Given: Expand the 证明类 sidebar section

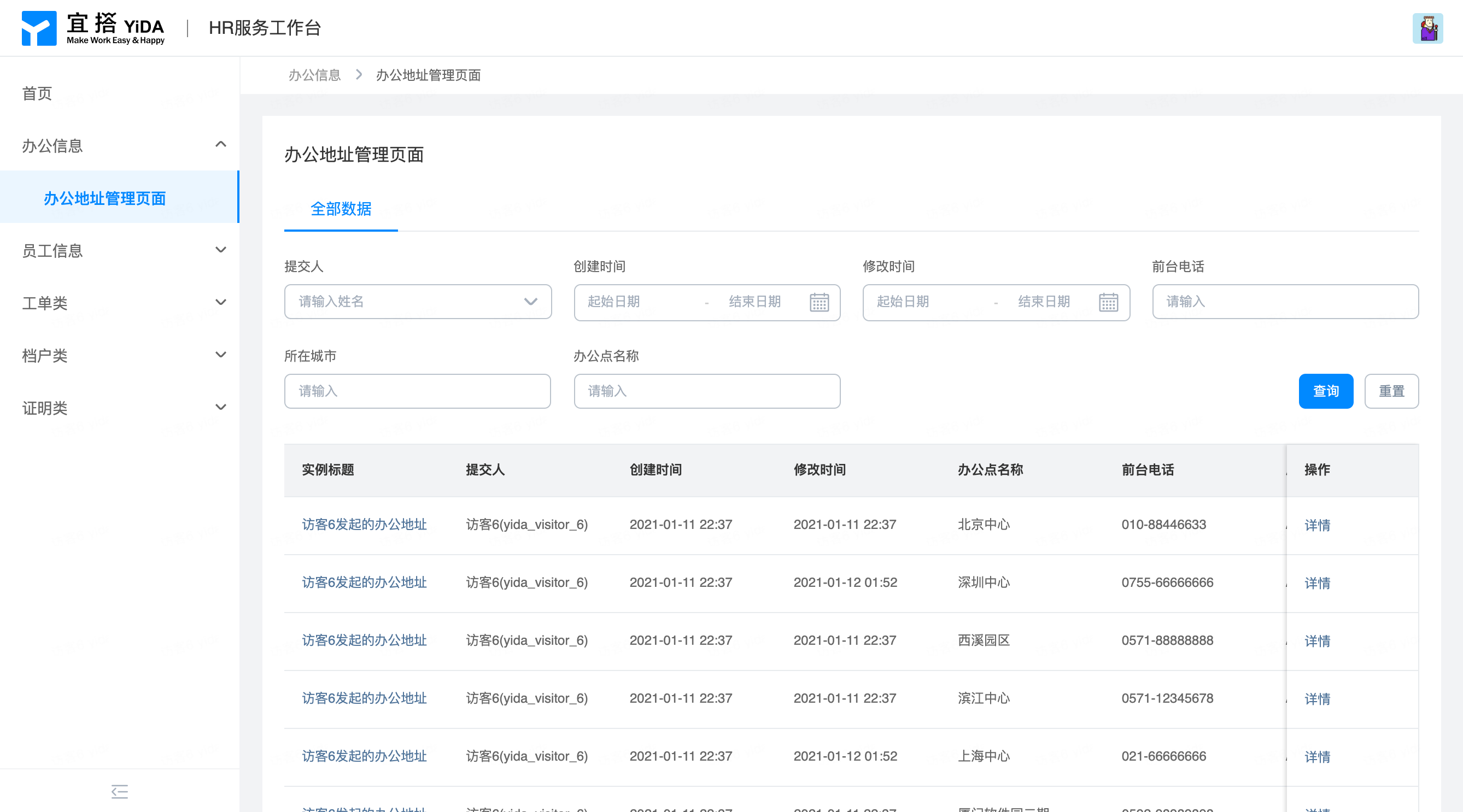Looking at the screenshot, I should click(x=221, y=407).
